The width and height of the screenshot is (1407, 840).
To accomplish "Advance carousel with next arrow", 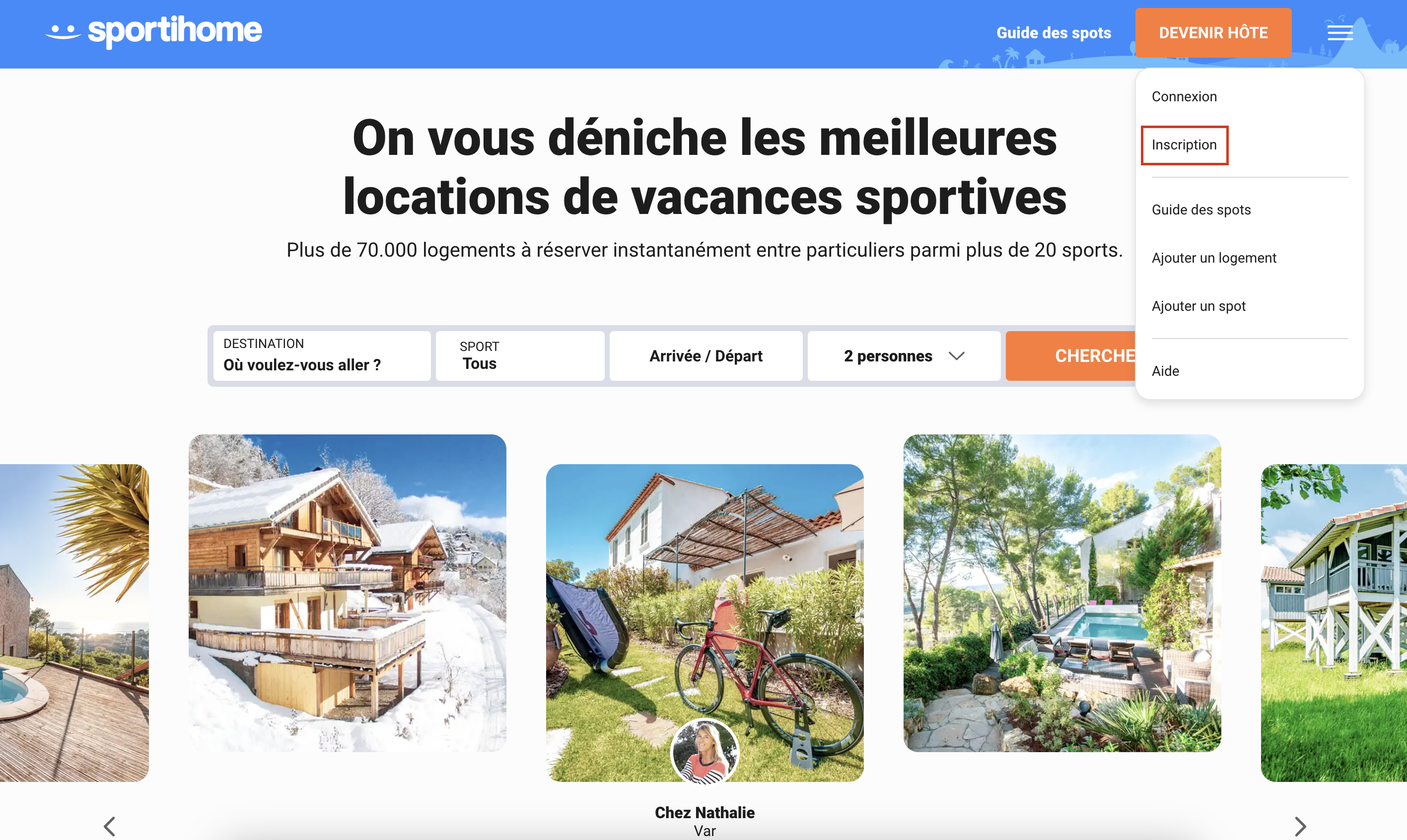I will pos(1300,826).
